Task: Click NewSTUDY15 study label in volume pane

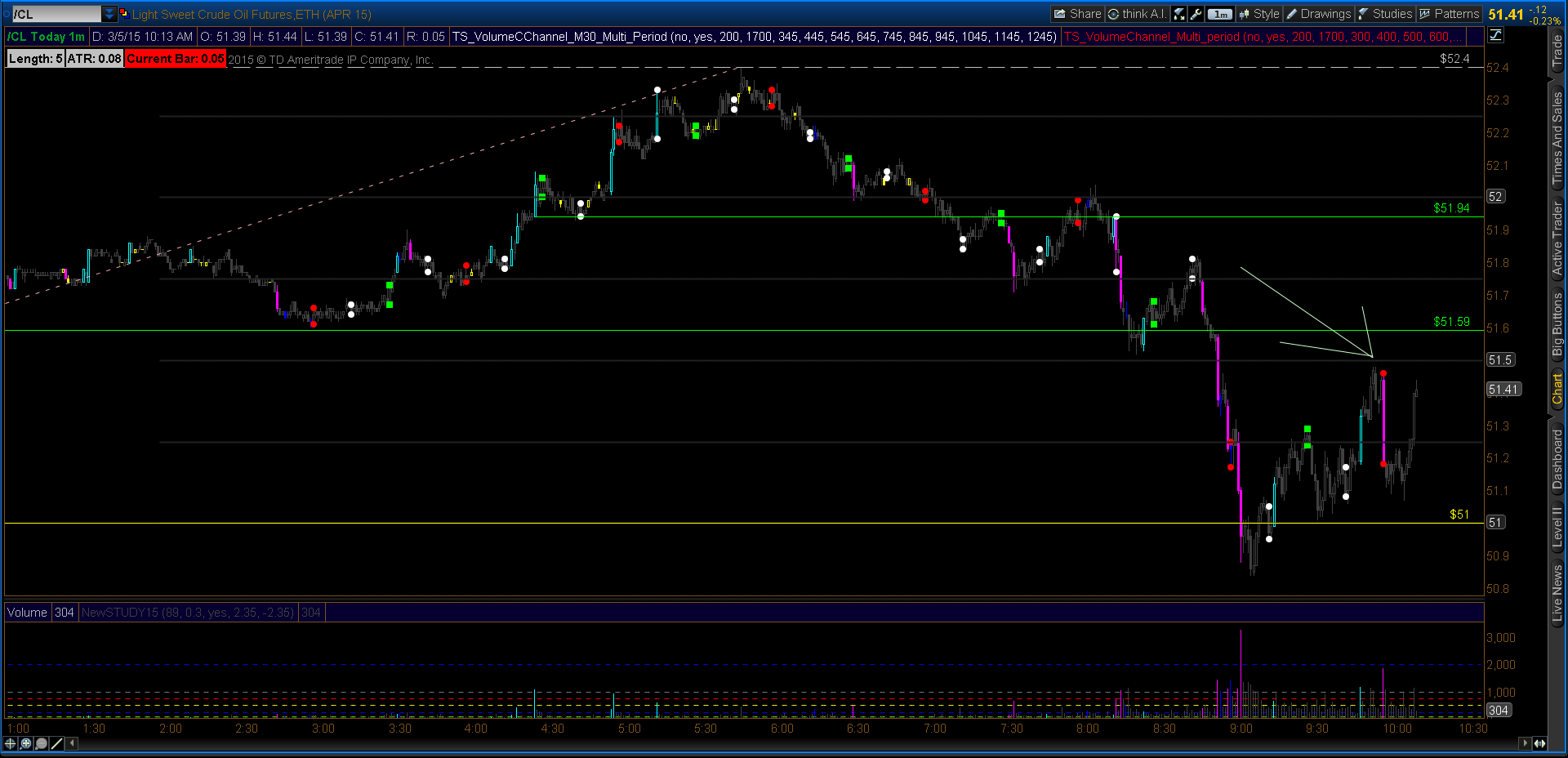Action: point(188,613)
